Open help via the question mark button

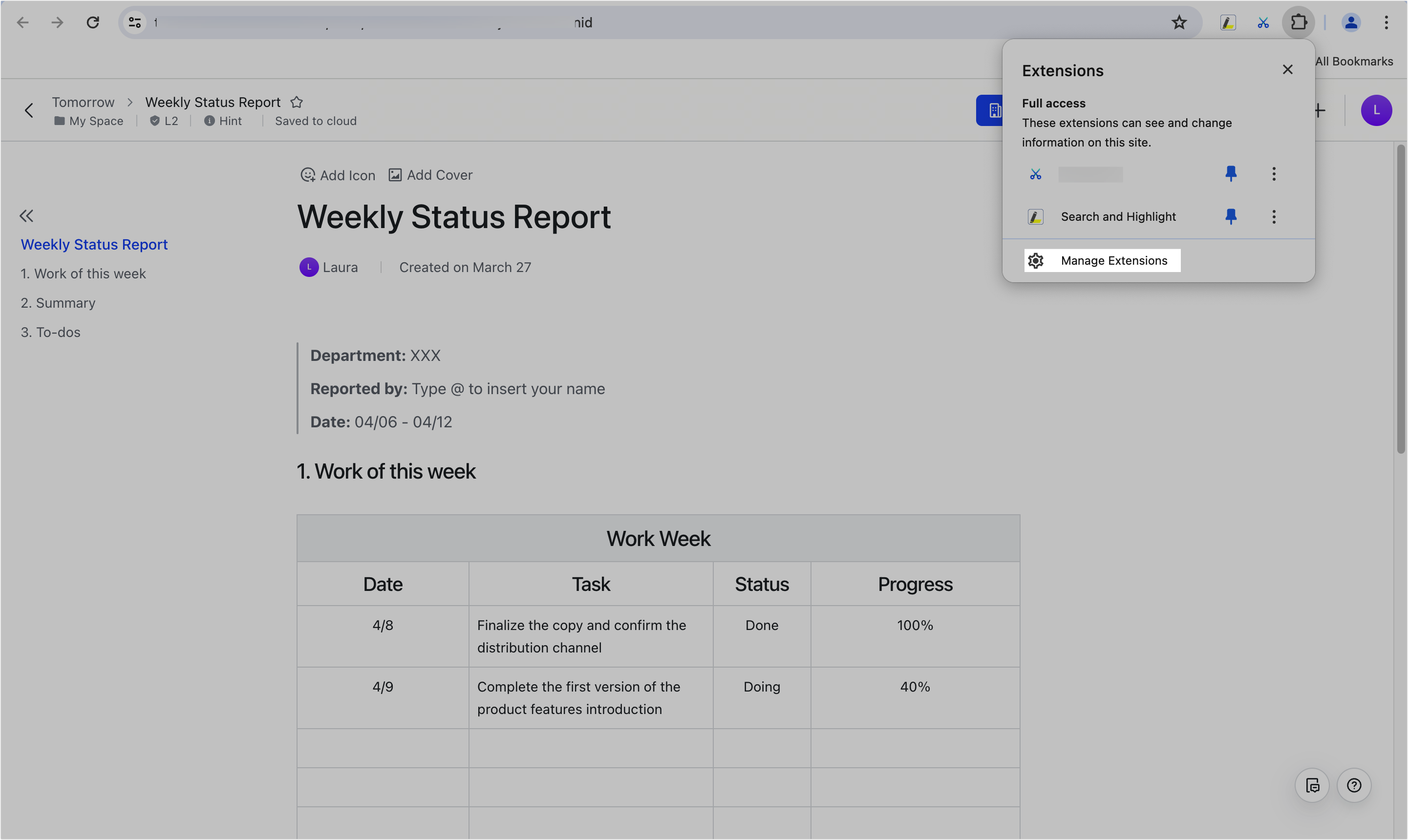[1354, 785]
